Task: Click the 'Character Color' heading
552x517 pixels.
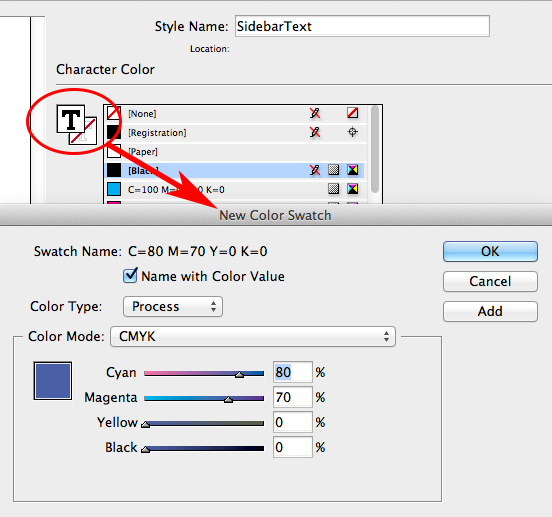Action: (x=105, y=69)
